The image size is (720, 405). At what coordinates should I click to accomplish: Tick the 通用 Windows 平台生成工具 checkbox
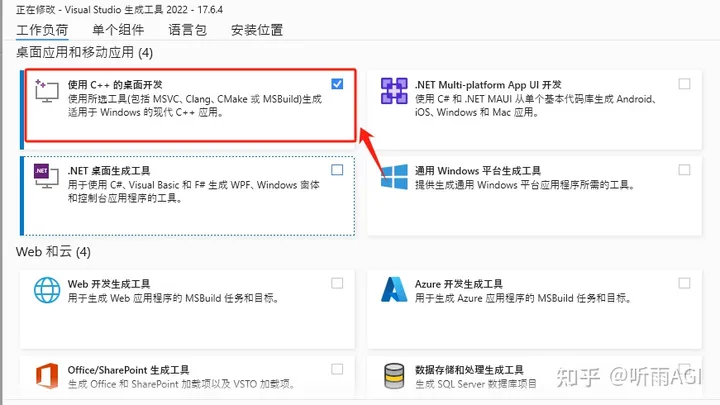[684, 170]
